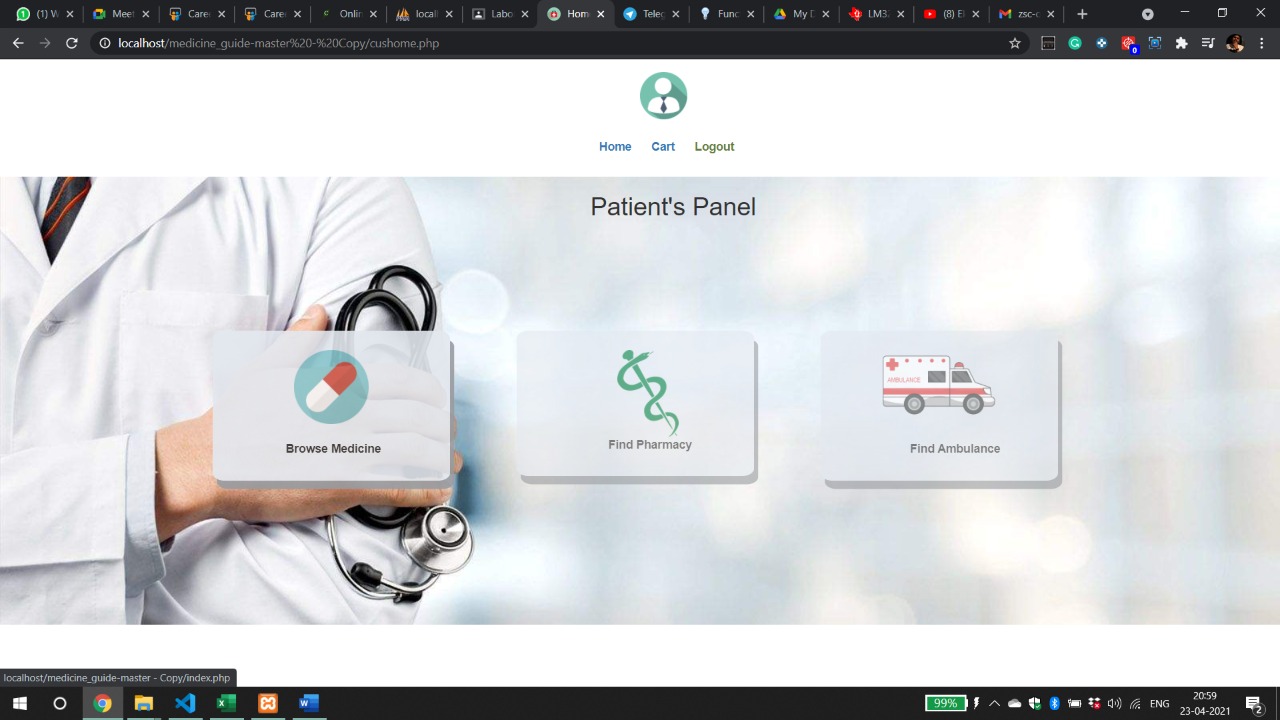Open the Windows Start menu

20,703
